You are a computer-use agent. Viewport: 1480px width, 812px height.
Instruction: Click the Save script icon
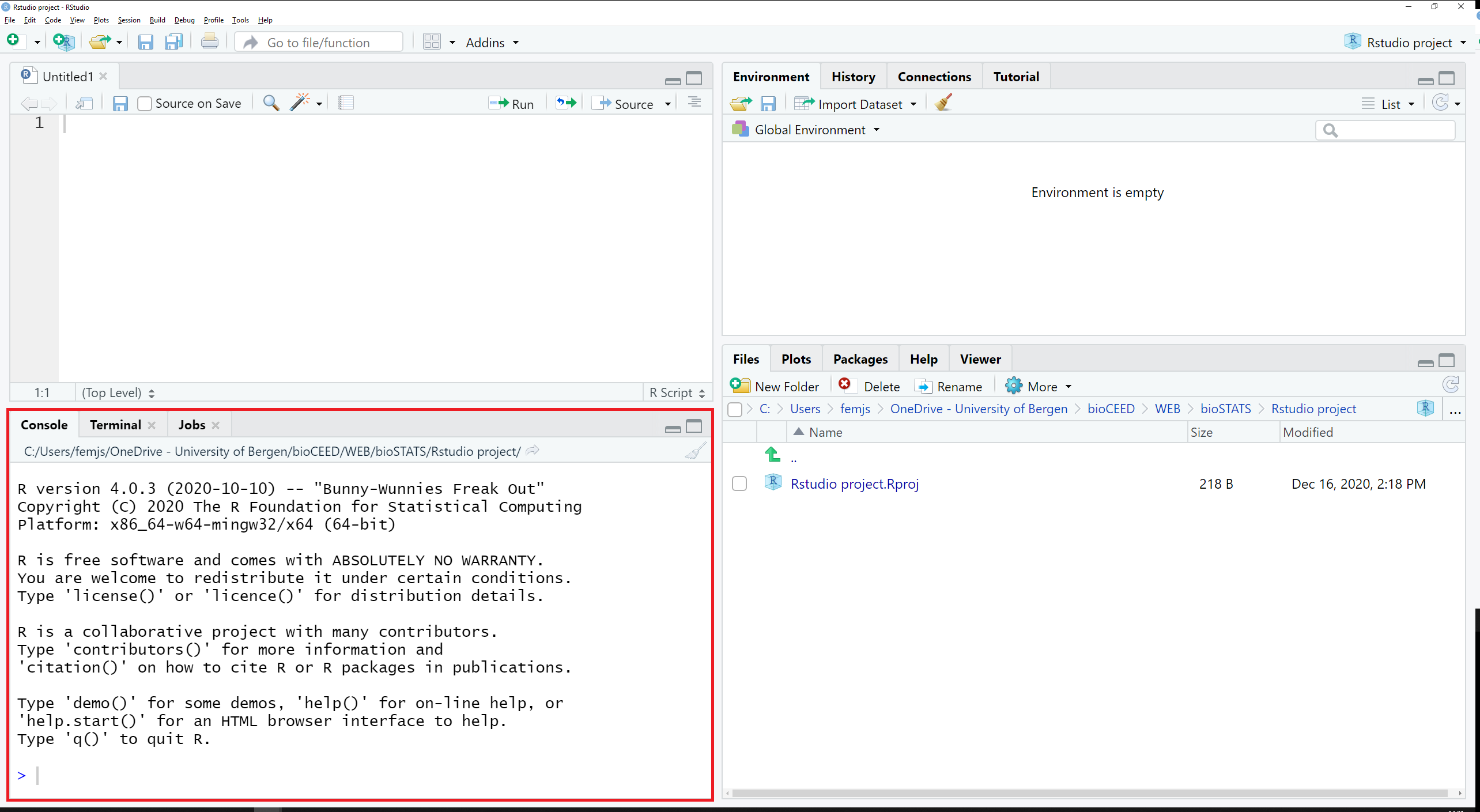[120, 102]
